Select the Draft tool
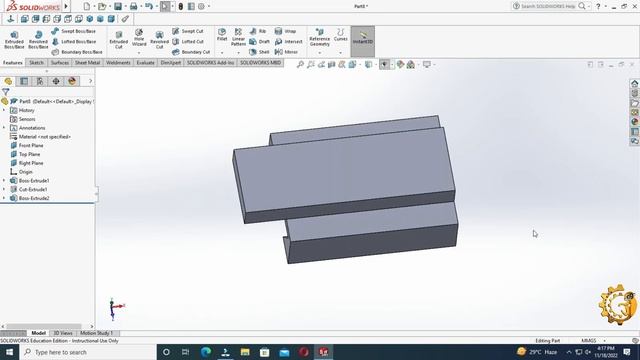This screenshot has width=640, height=360. point(259,42)
